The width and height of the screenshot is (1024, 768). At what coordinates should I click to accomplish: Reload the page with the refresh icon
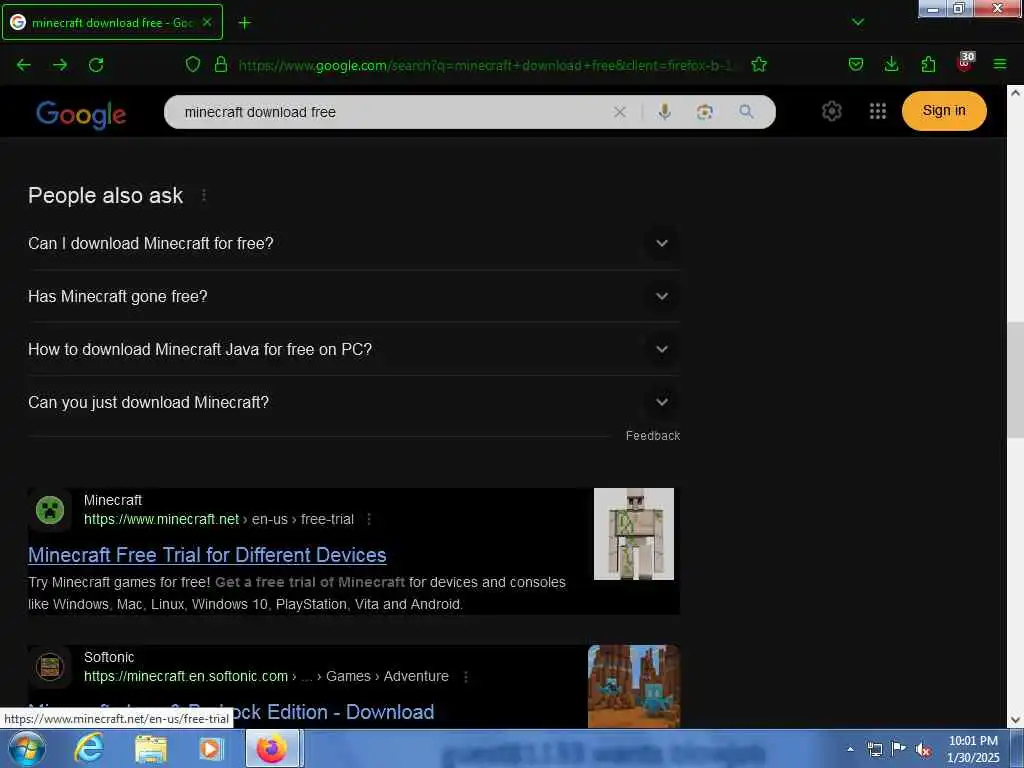[96, 65]
